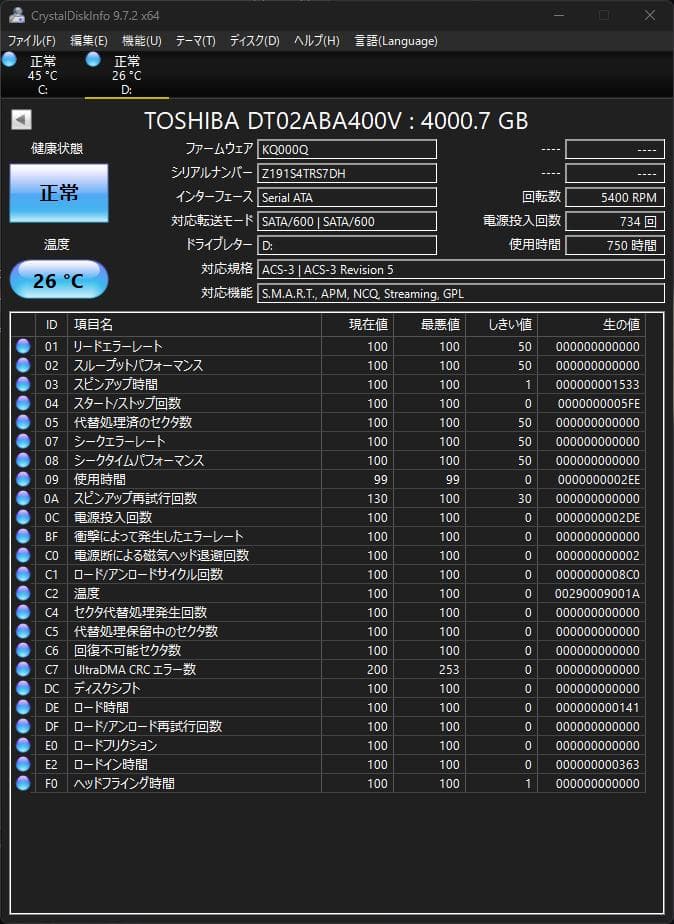
Task: Click the 項目名 column header
Action: coord(194,325)
